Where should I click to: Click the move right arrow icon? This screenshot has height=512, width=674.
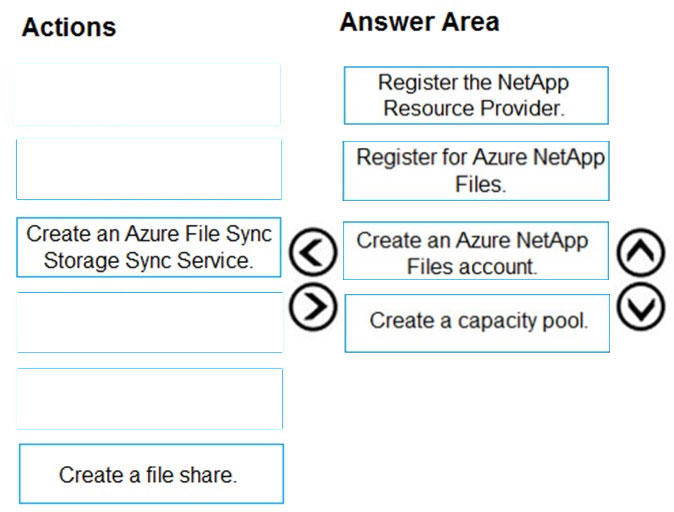point(313,307)
